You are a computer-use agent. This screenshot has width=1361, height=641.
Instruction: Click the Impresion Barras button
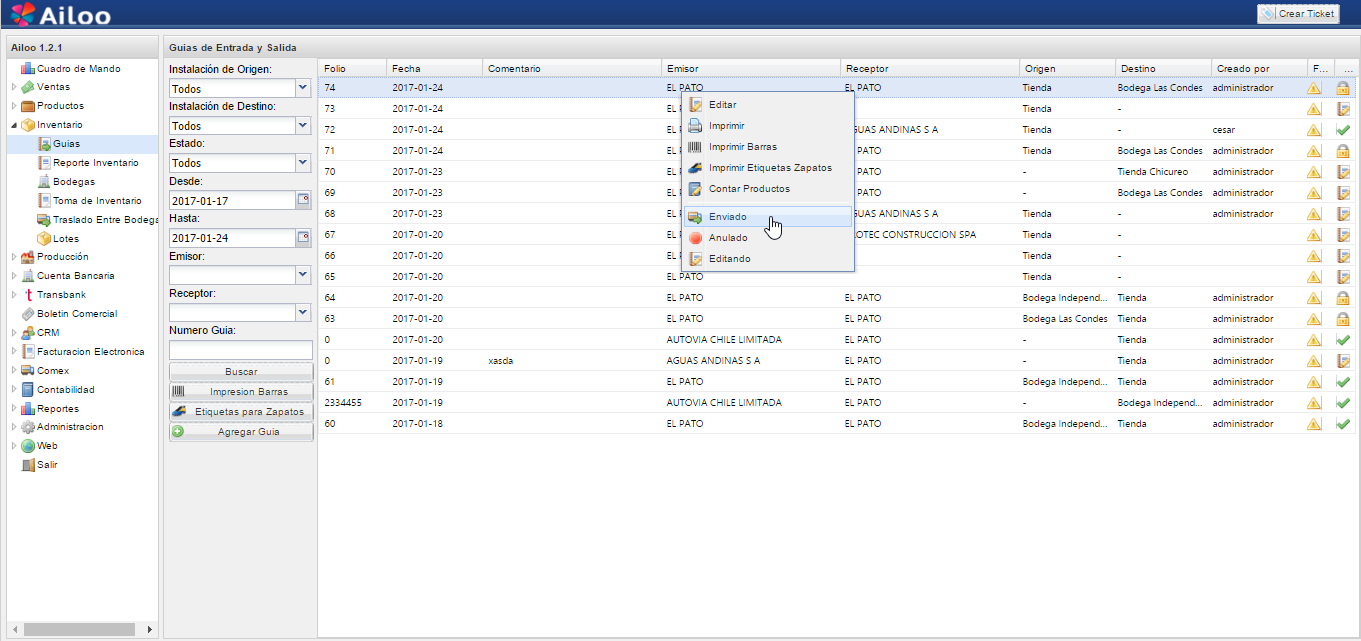click(241, 392)
